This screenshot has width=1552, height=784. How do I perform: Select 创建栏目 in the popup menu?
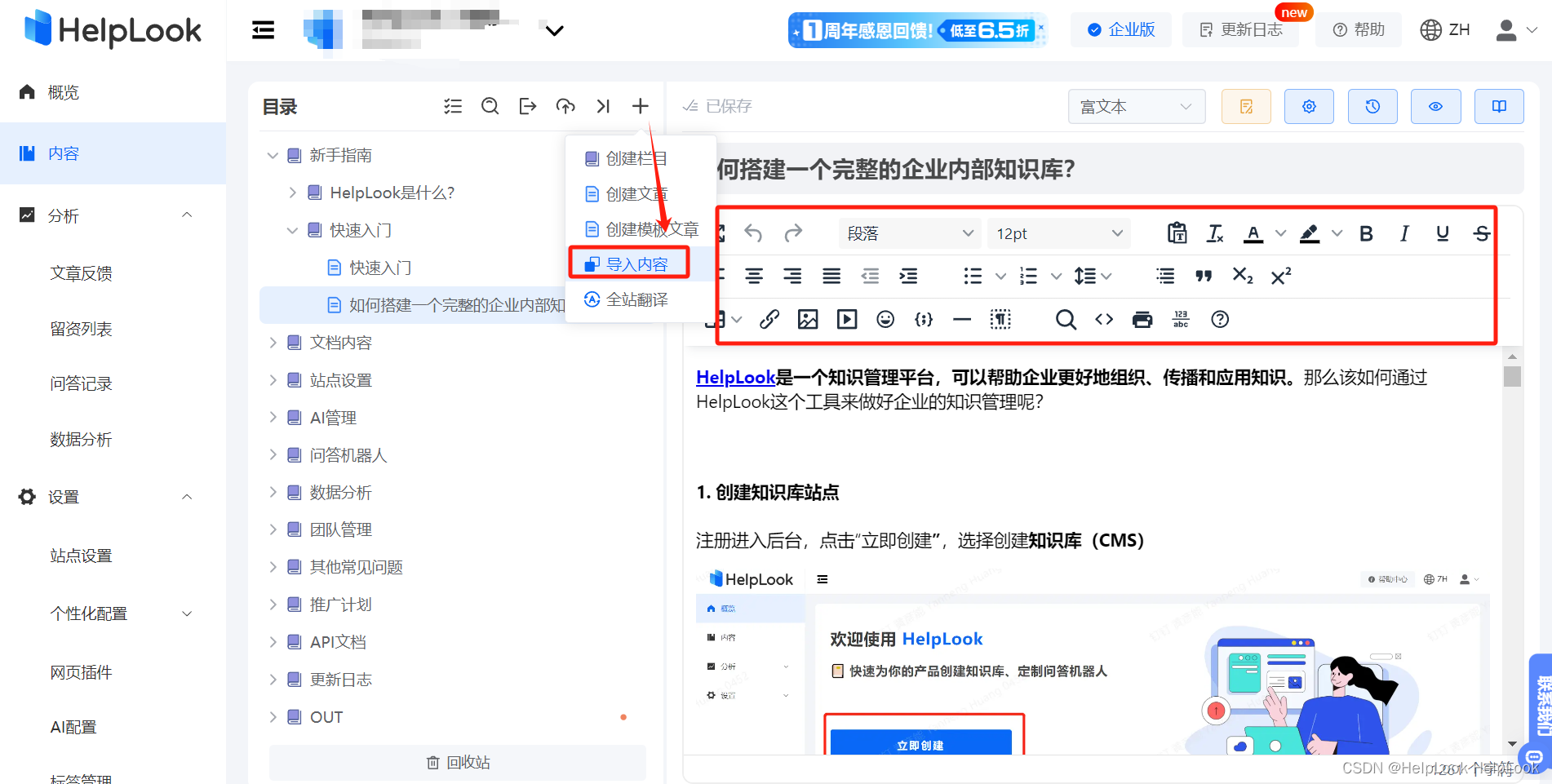[x=636, y=158]
